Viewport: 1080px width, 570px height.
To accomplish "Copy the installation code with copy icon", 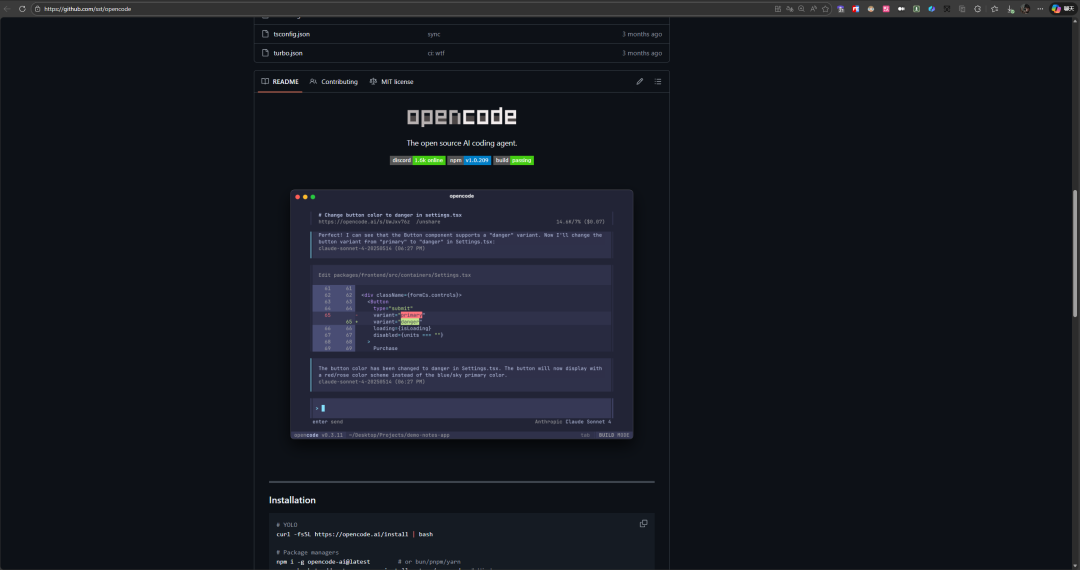I will click(643, 523).
